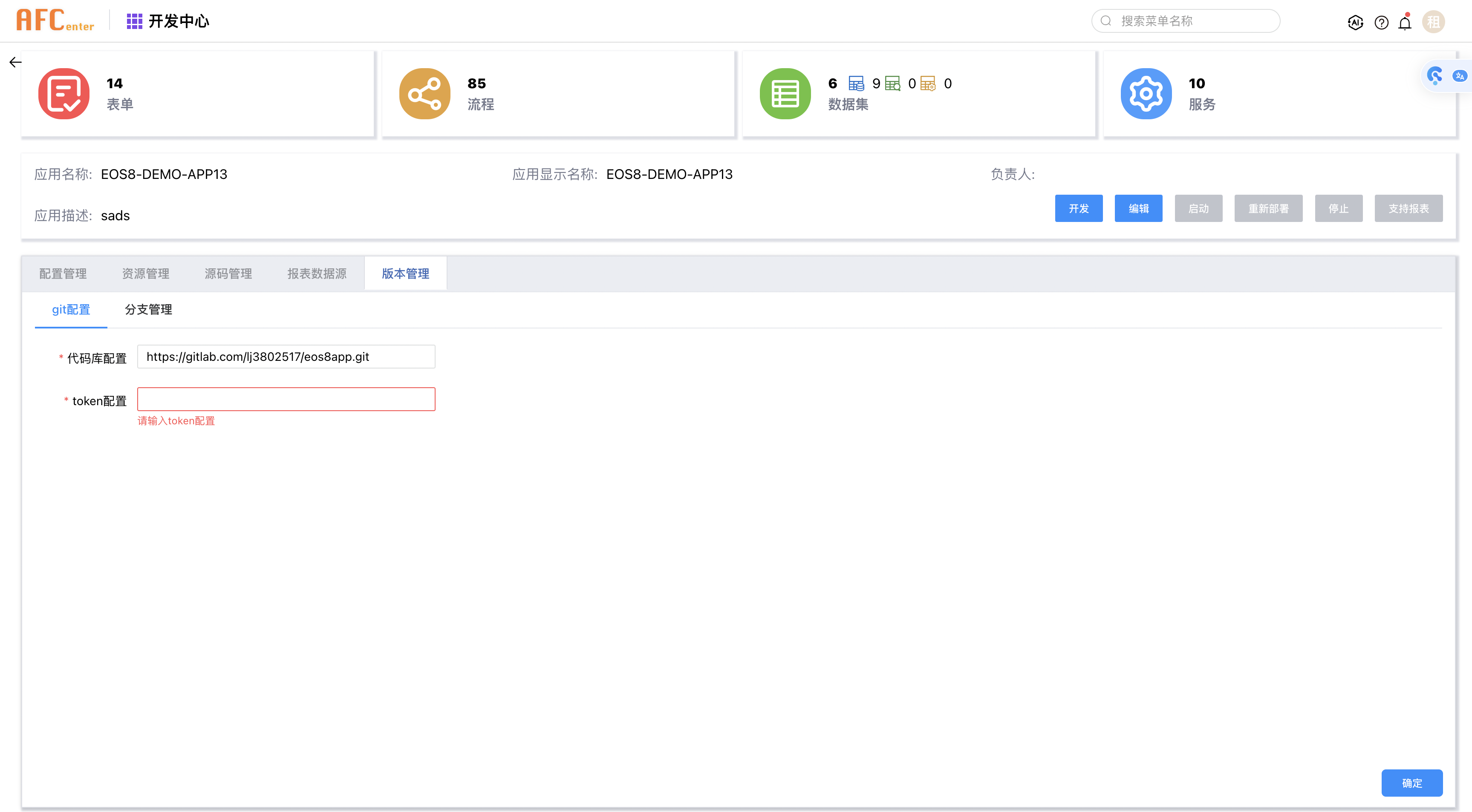This screenshot has width=1472, height=812.
Task: Open the AI assistant icon
Action: point(1355,22)
